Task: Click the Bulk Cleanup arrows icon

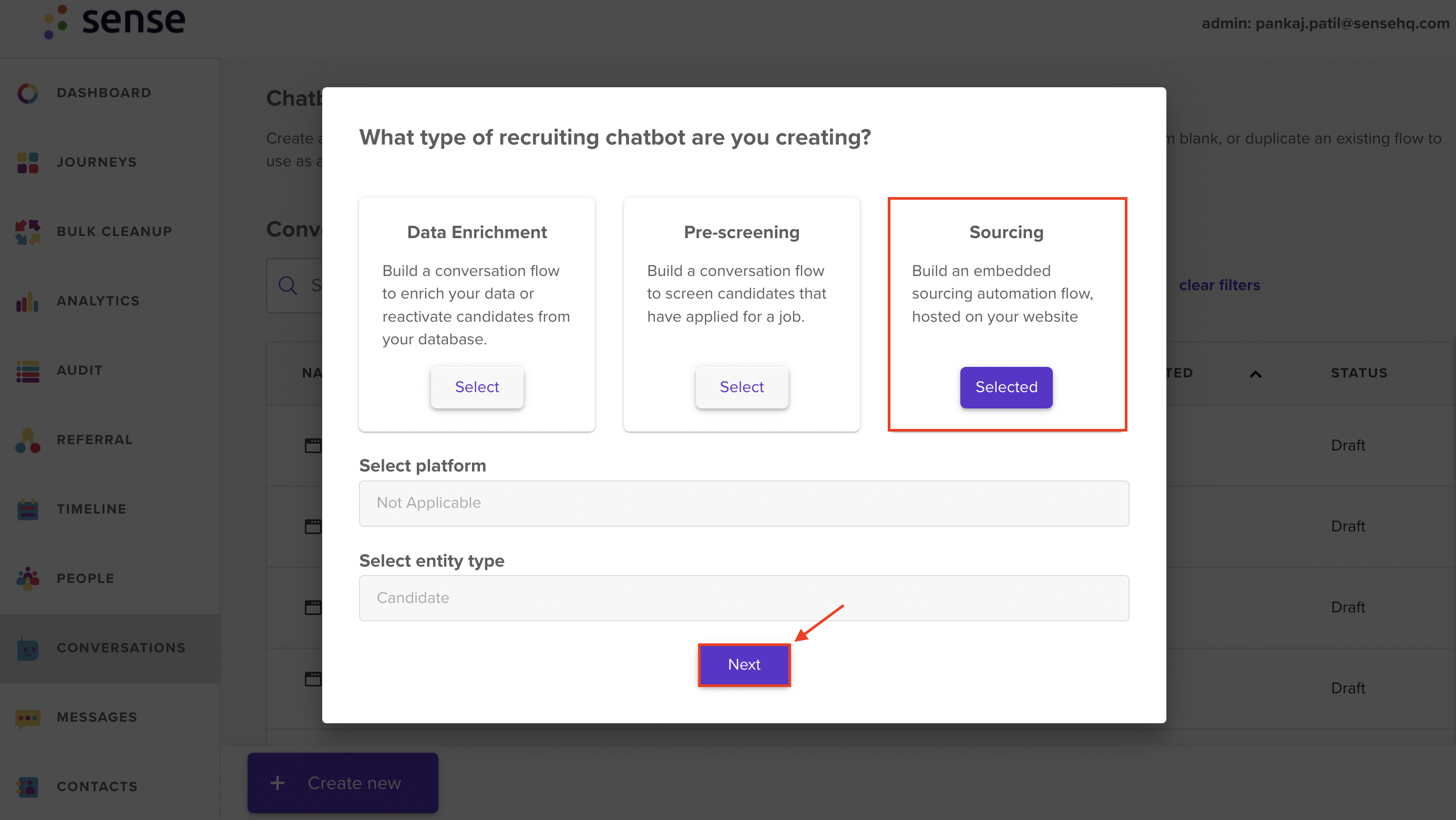Action: tap(27, 232)
